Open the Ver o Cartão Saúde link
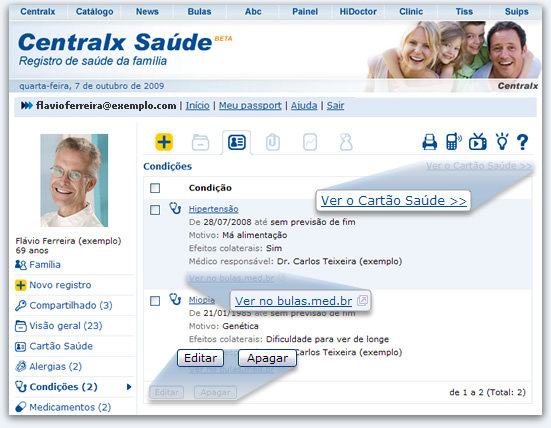 point(394,200)
